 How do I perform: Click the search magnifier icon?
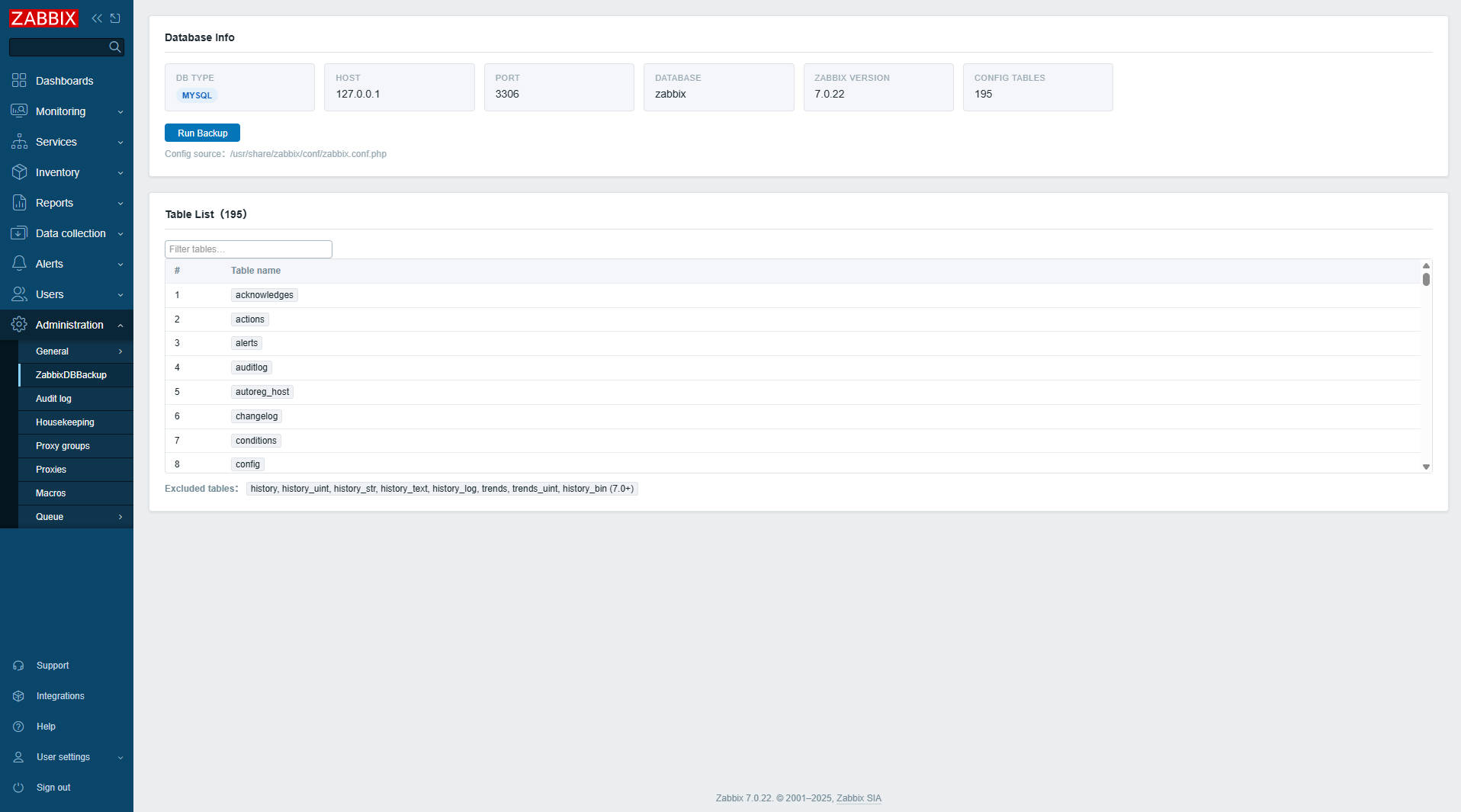point(114,47)
